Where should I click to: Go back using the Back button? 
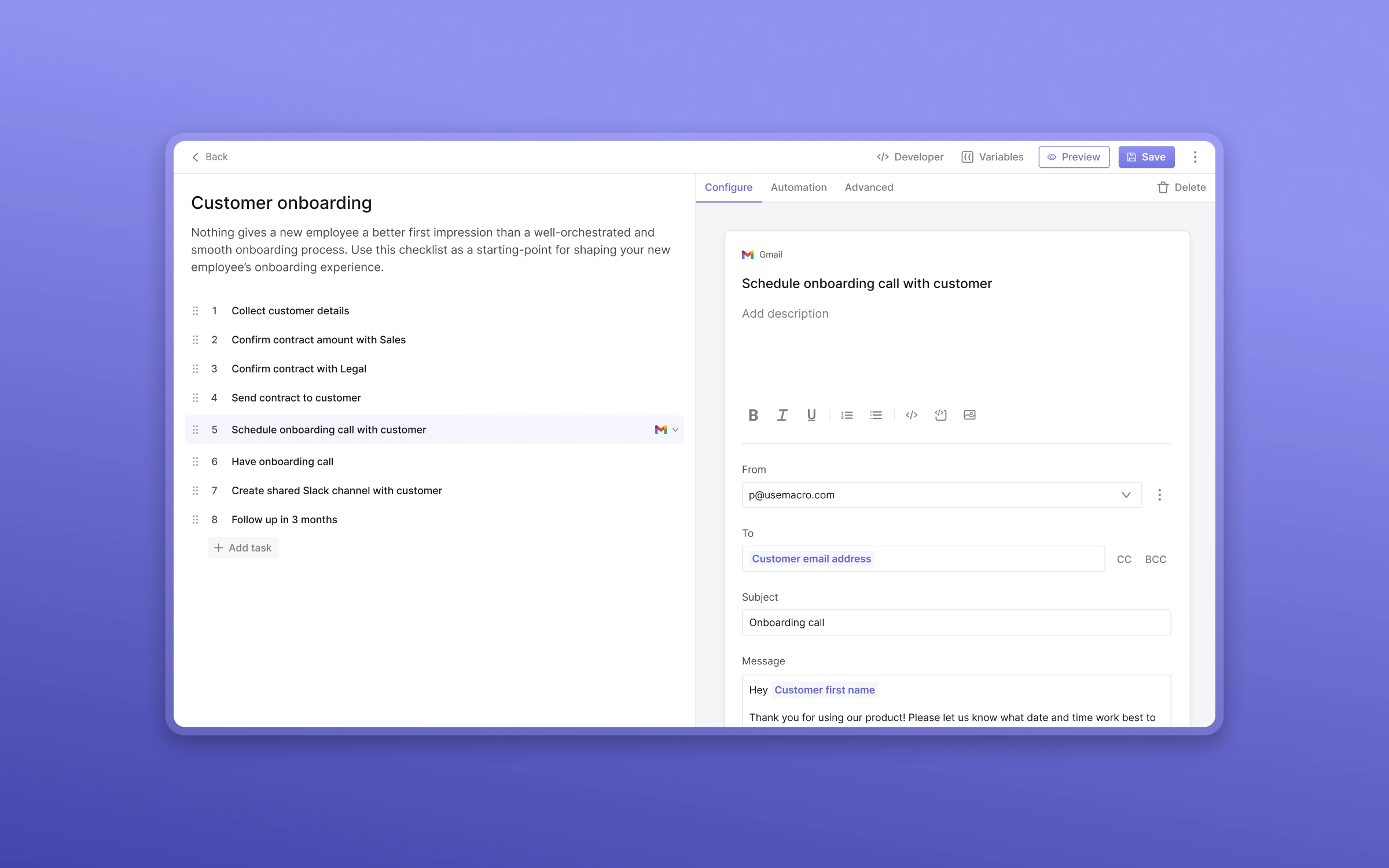coord(210,157)
